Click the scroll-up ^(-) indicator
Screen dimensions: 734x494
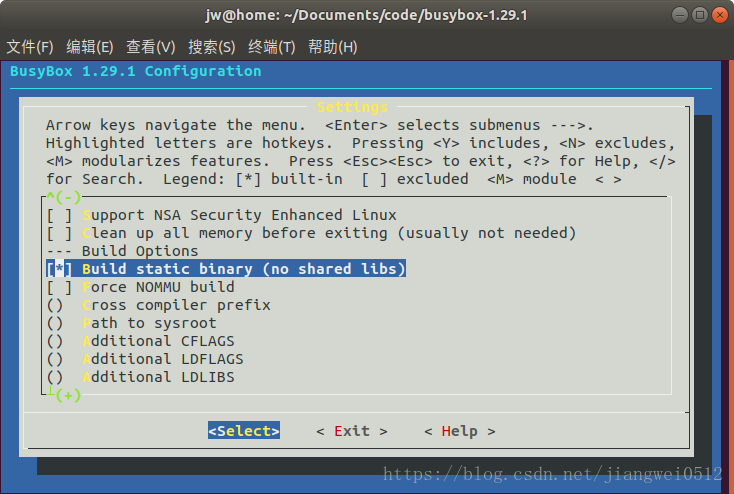click(x=64, y=197)
